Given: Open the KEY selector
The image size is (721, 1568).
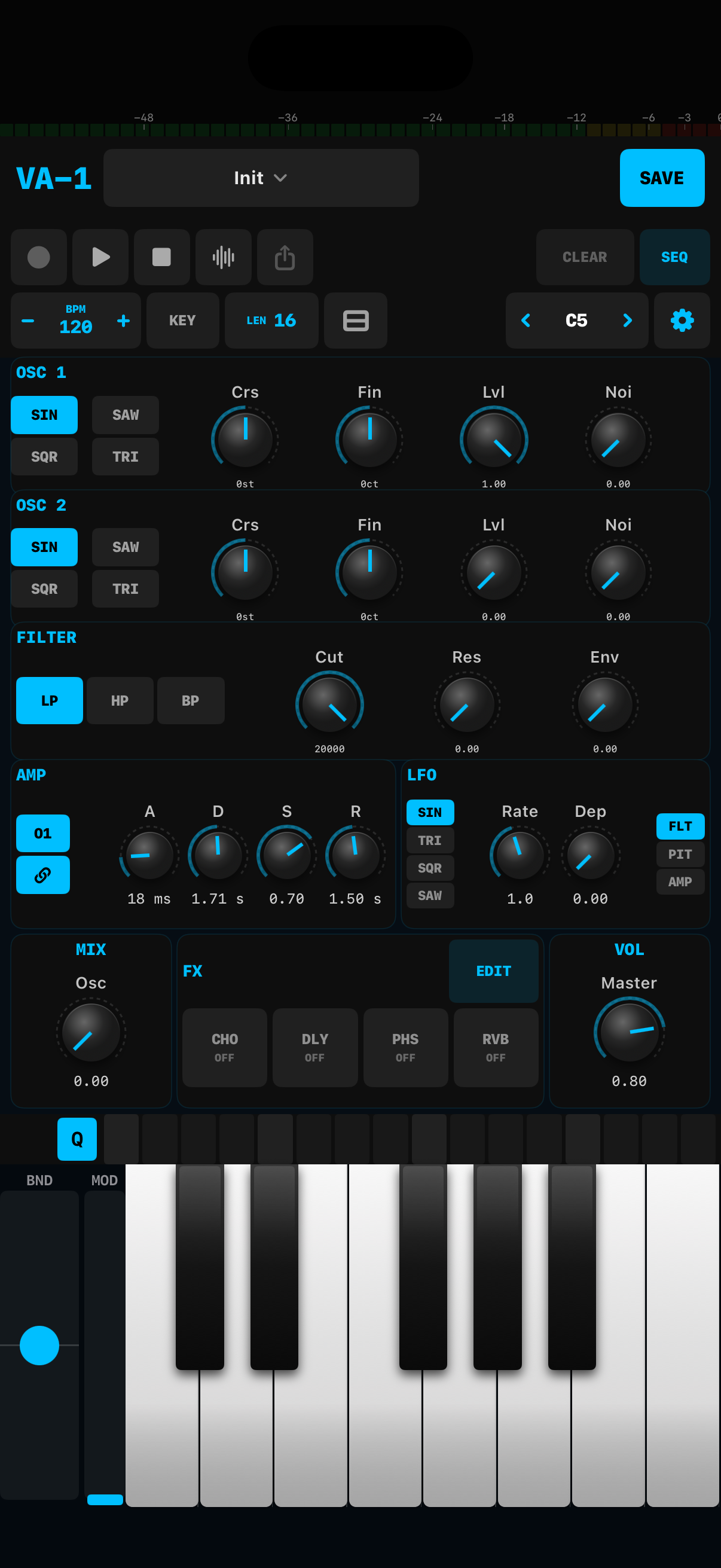Looking at the screenshot, I should coord(182,320).
